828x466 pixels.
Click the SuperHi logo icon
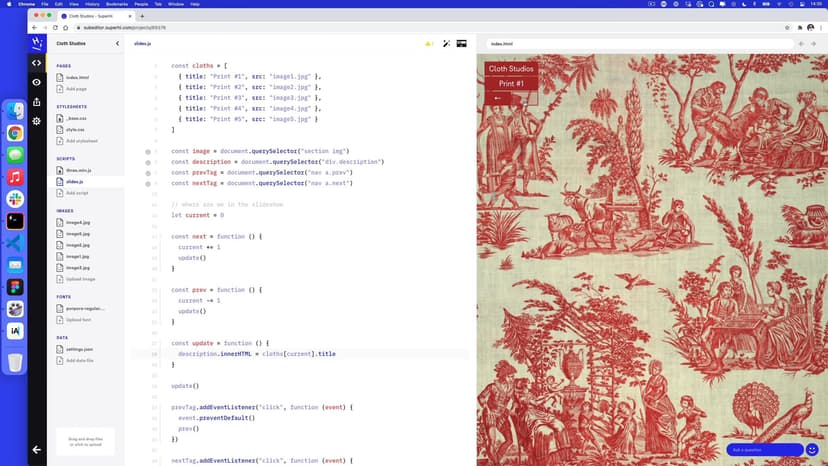coord(37,43)
